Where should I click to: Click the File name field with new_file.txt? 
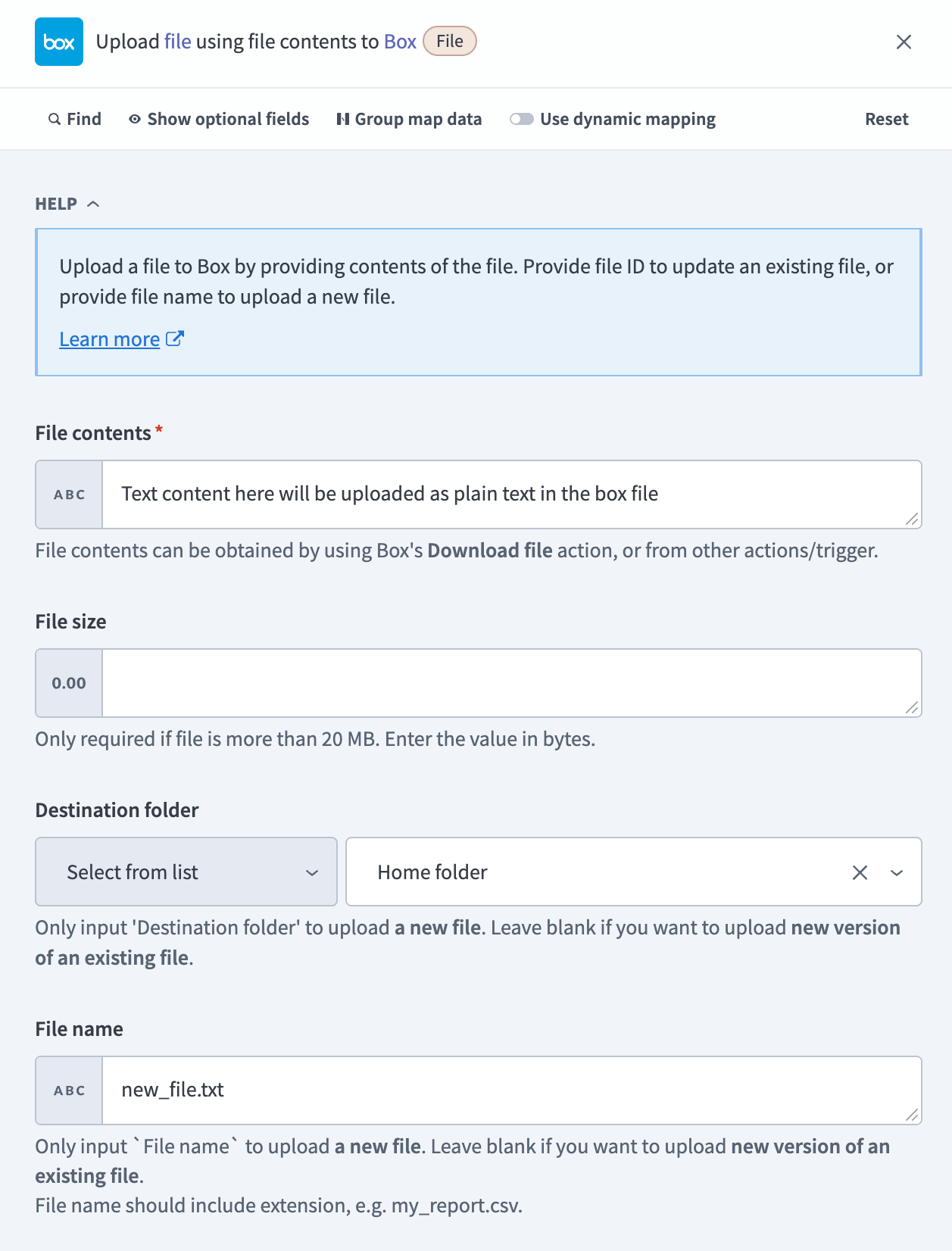point(512,1090)
